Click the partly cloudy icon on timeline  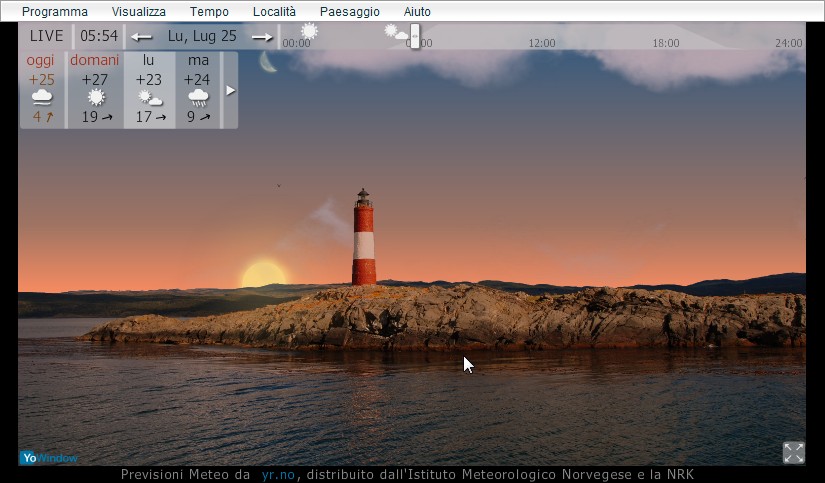(396, 32)
